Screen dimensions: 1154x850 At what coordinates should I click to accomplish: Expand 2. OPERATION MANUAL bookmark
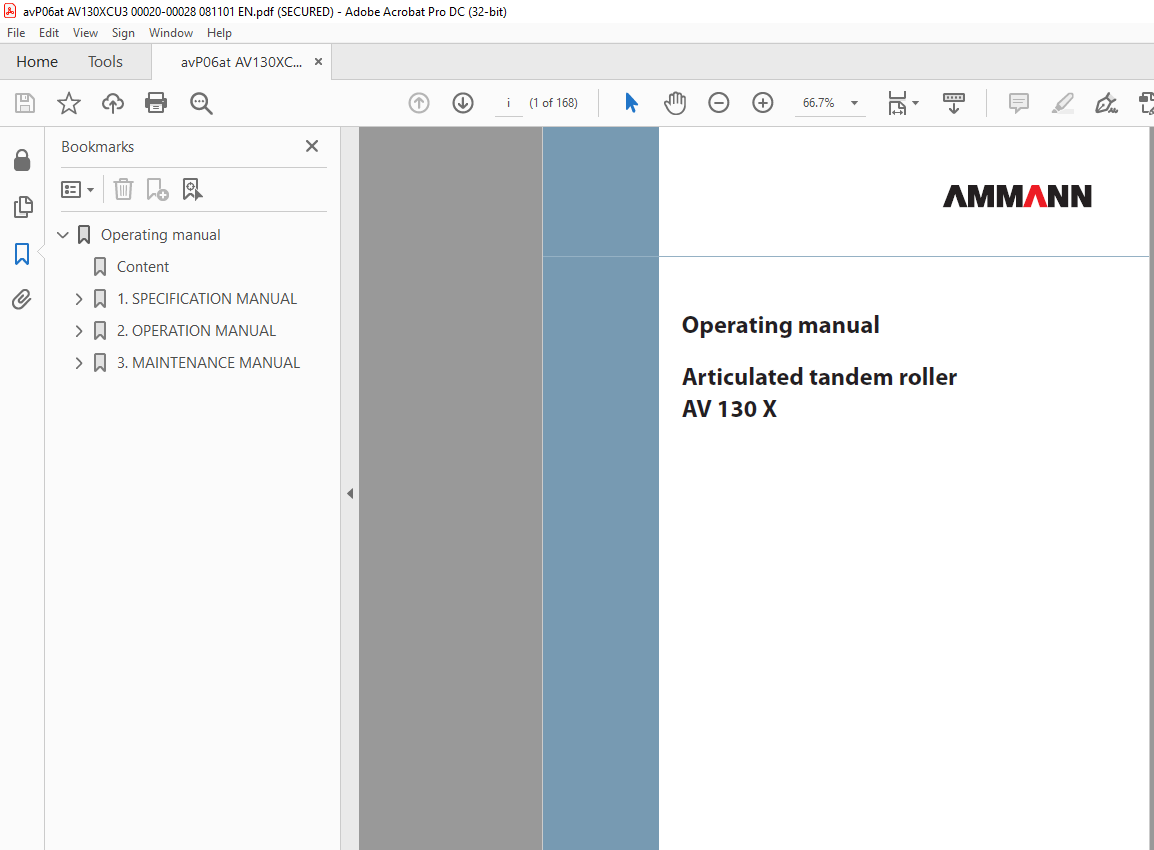(x=79, y=331)
